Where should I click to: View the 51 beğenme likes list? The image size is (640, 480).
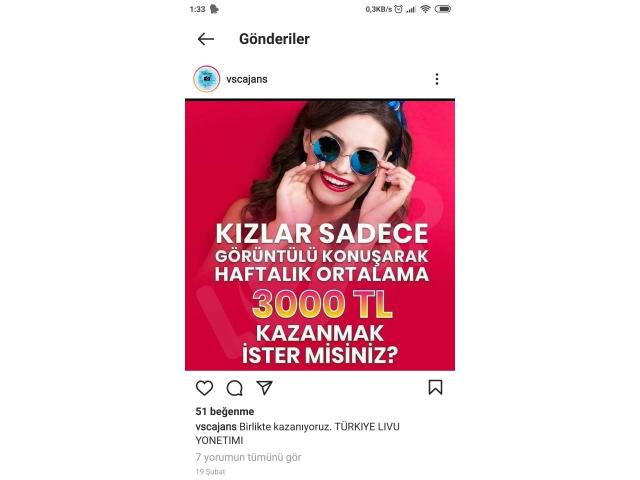point(225,411)
